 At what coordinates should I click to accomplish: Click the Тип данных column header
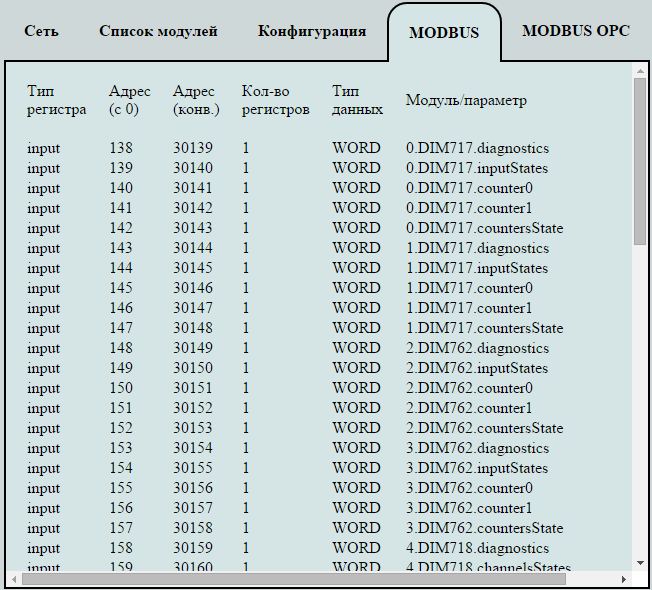[x=357, y=100]
